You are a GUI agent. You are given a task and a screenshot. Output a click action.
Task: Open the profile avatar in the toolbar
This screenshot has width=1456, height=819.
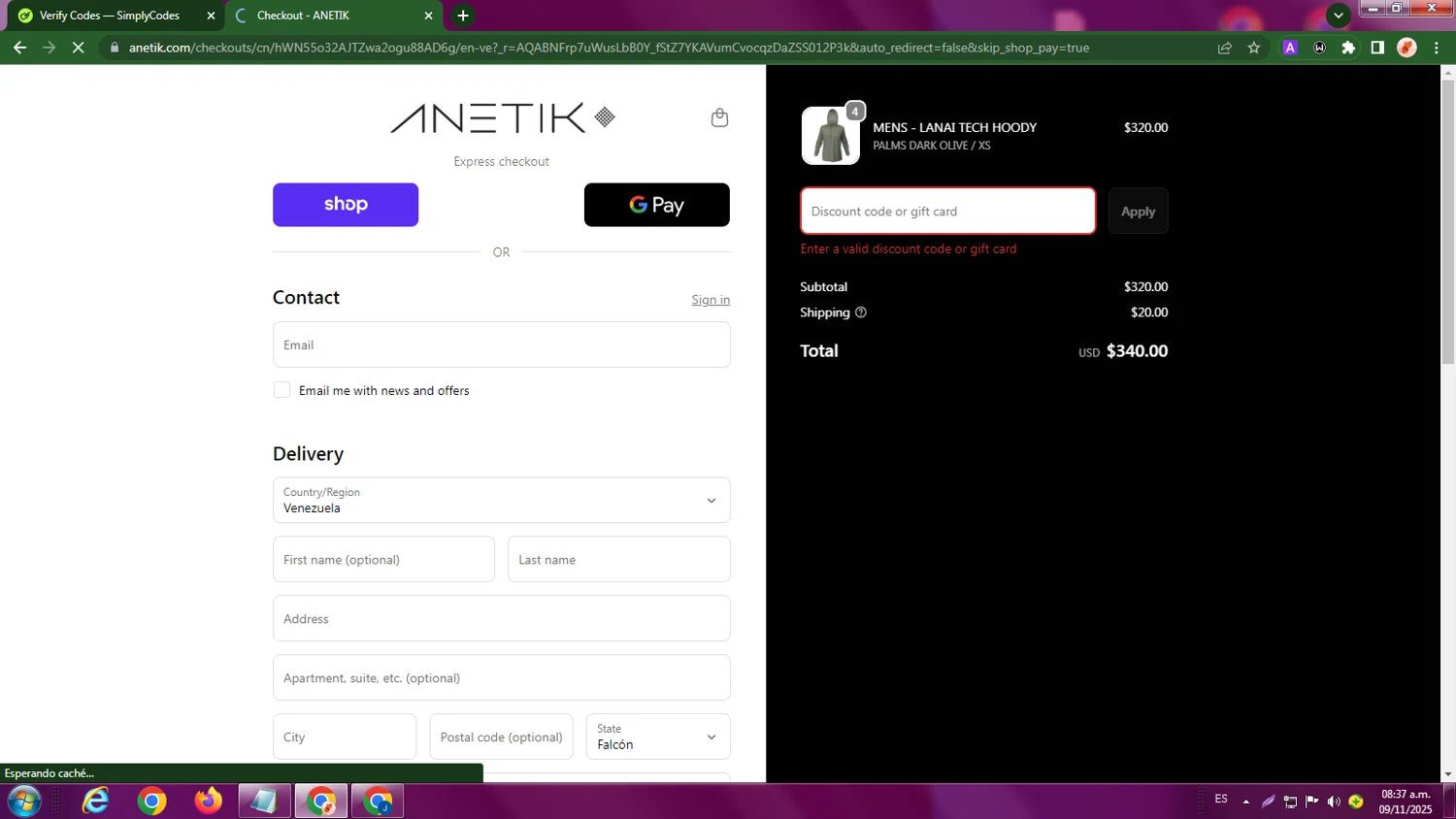pos(1406,48)
